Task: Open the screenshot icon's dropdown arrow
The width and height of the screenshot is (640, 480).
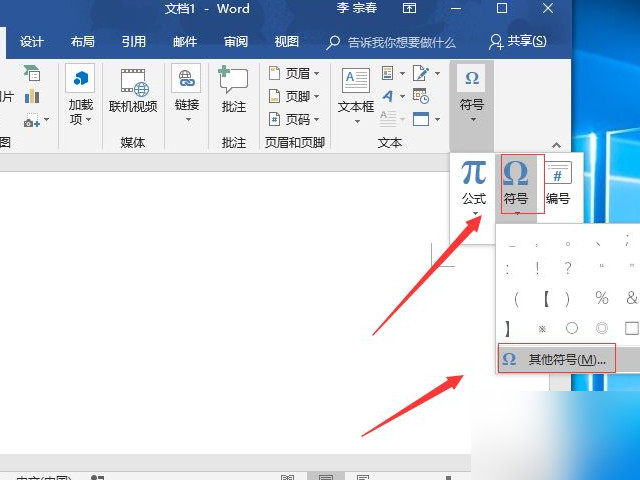Action: [x=47, y=120]
